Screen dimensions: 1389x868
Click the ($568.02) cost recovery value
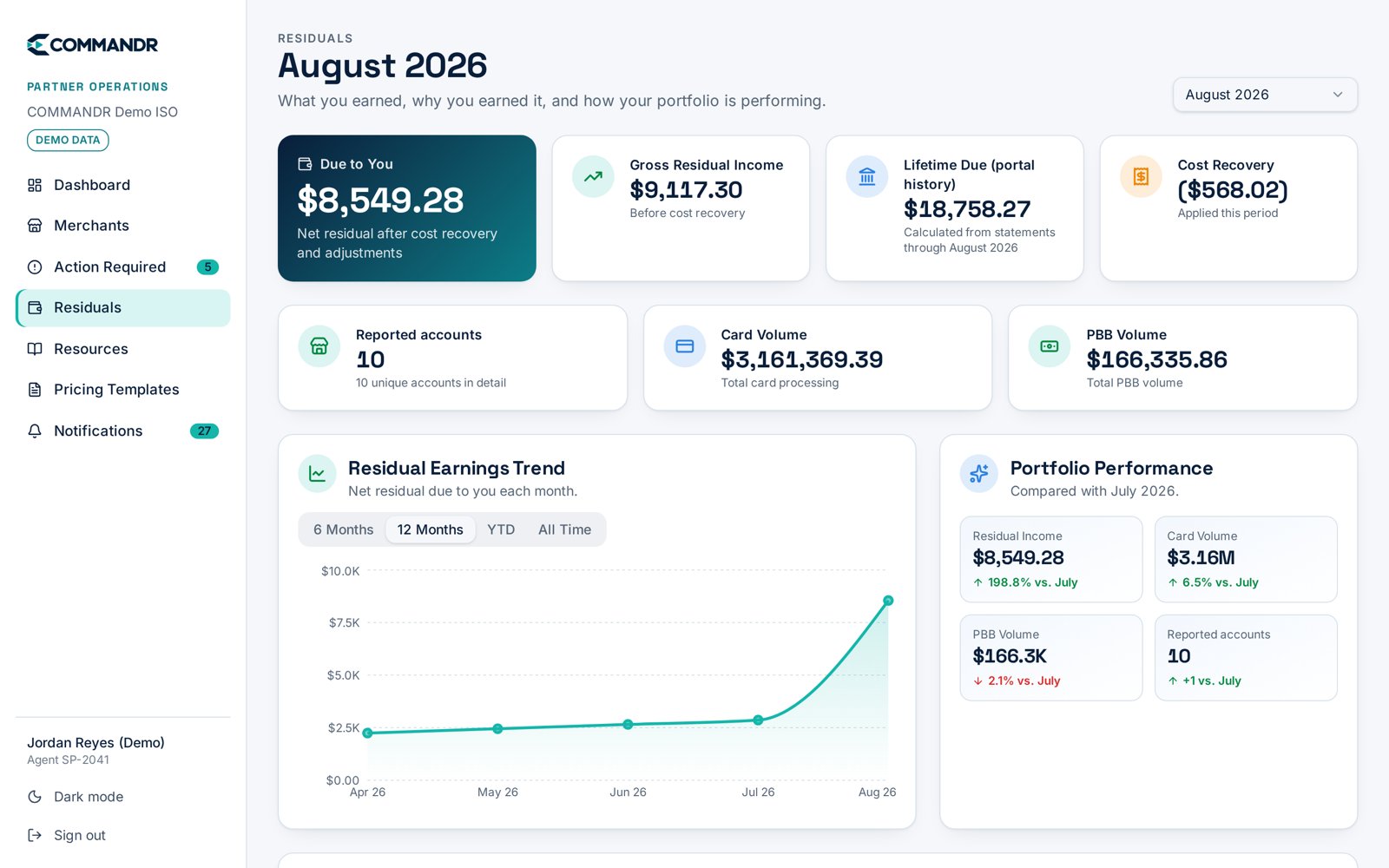point(1233,189)
